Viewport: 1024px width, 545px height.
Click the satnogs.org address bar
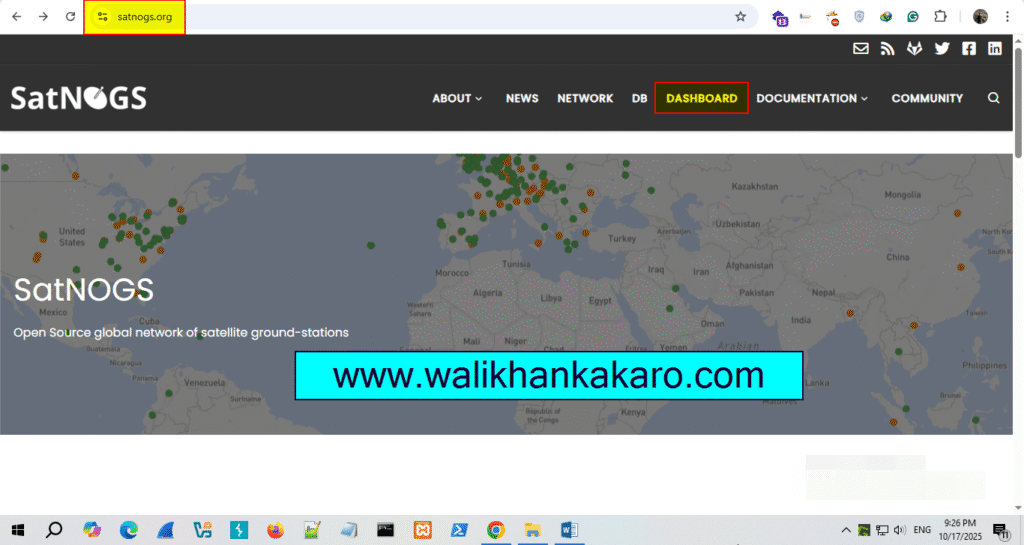(400, 17)
